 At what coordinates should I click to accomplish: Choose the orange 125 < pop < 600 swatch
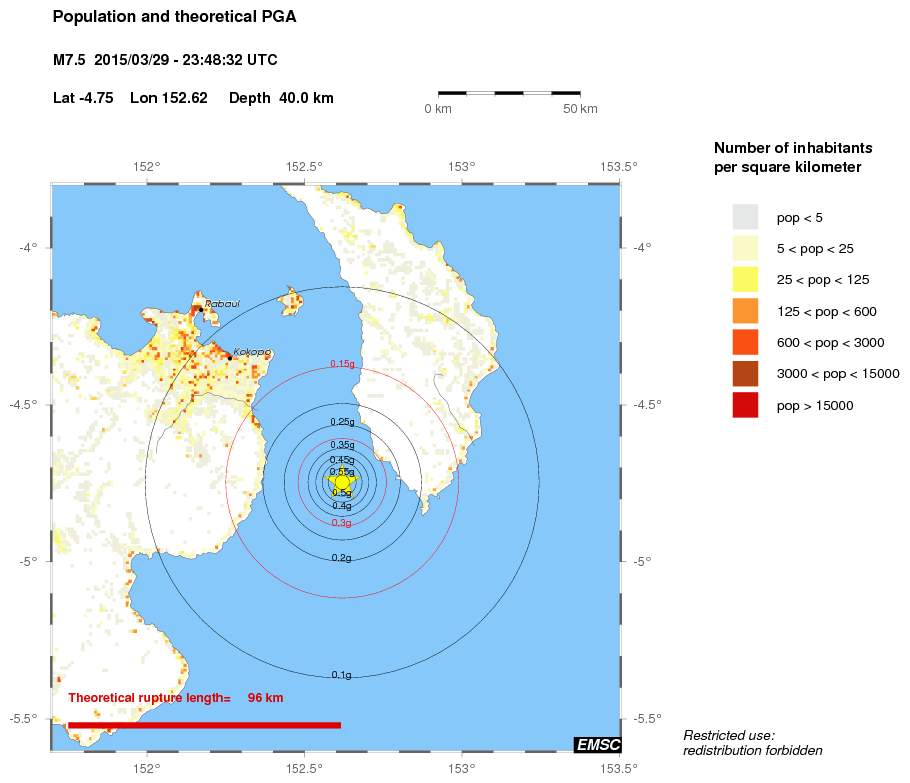click(745, 311)
